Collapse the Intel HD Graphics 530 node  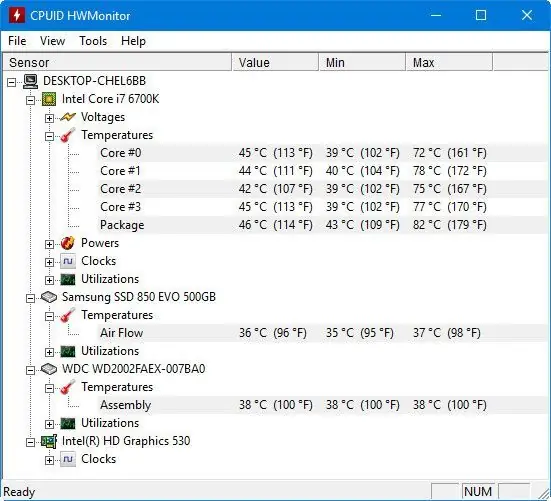[x=31, y=442]
